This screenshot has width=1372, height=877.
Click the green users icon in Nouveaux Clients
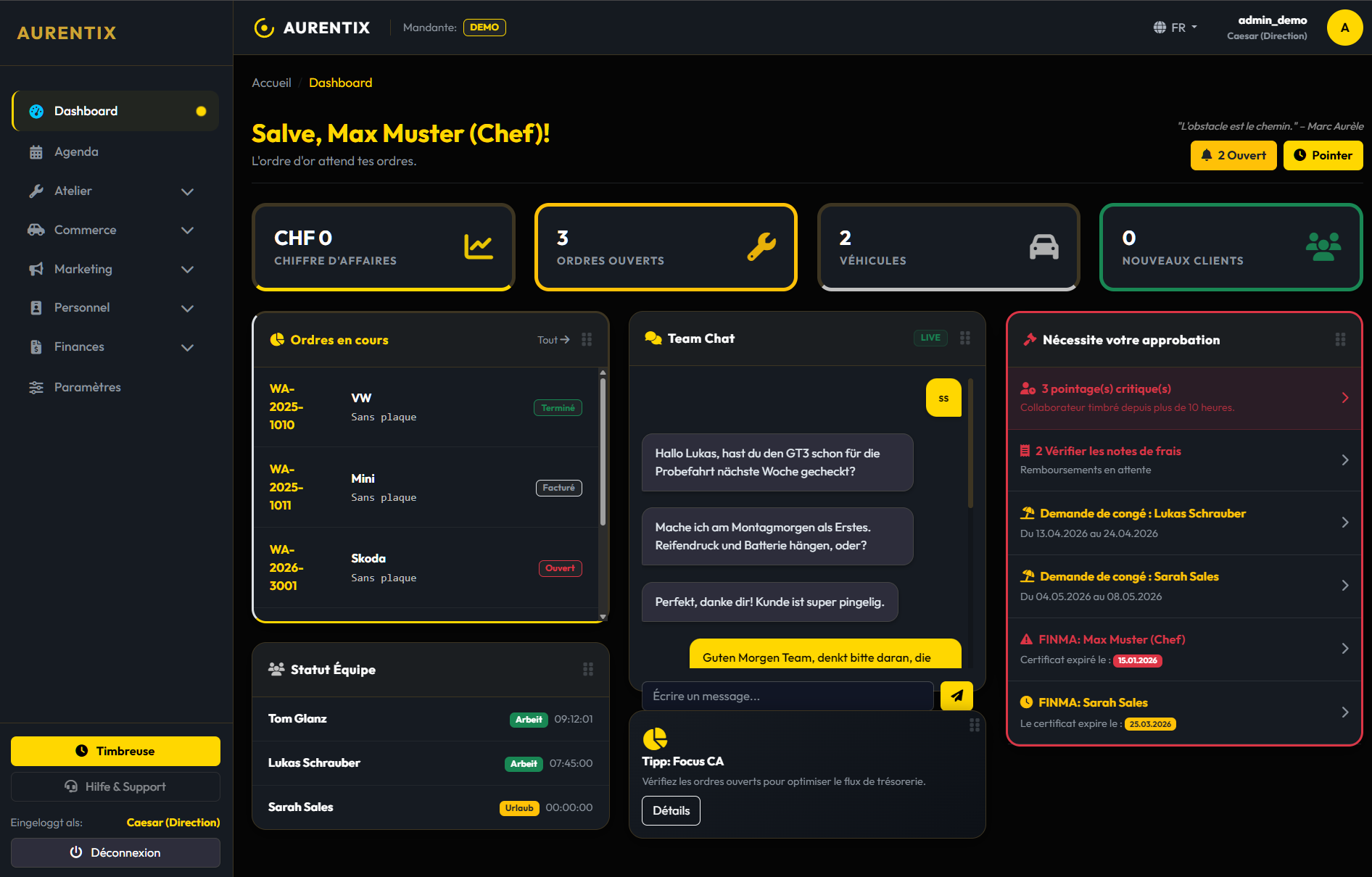(x=1323, y=247)
